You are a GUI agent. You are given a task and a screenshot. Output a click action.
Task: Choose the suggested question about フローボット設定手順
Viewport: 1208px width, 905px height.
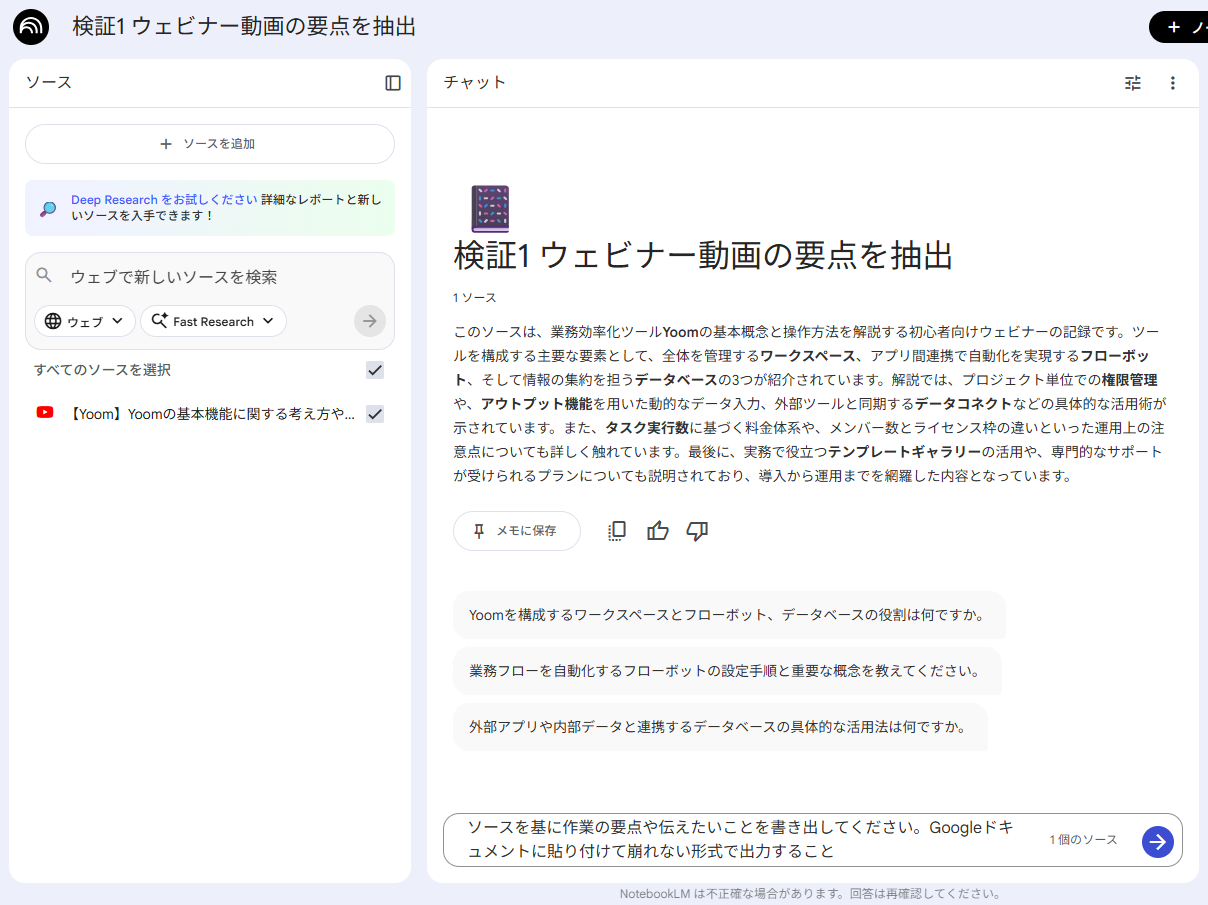coord(725,671)
